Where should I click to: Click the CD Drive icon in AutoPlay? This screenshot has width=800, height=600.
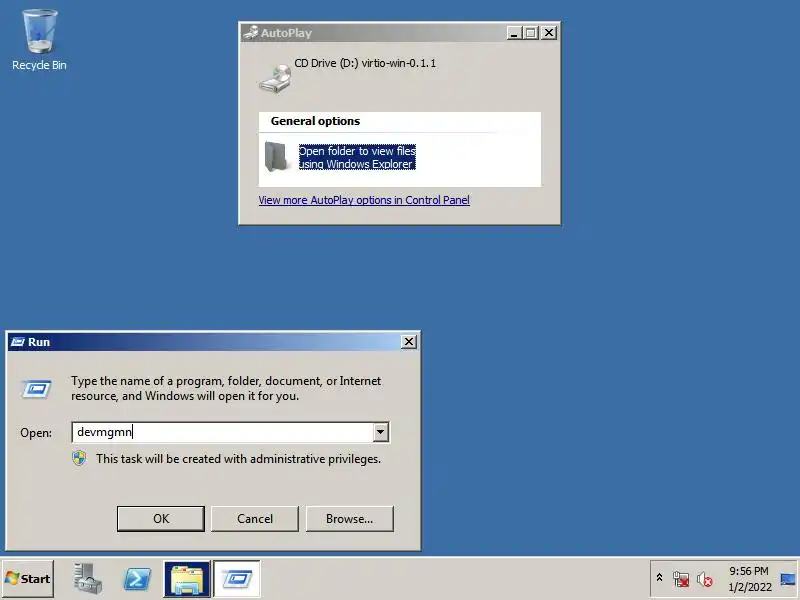point(276,78)
